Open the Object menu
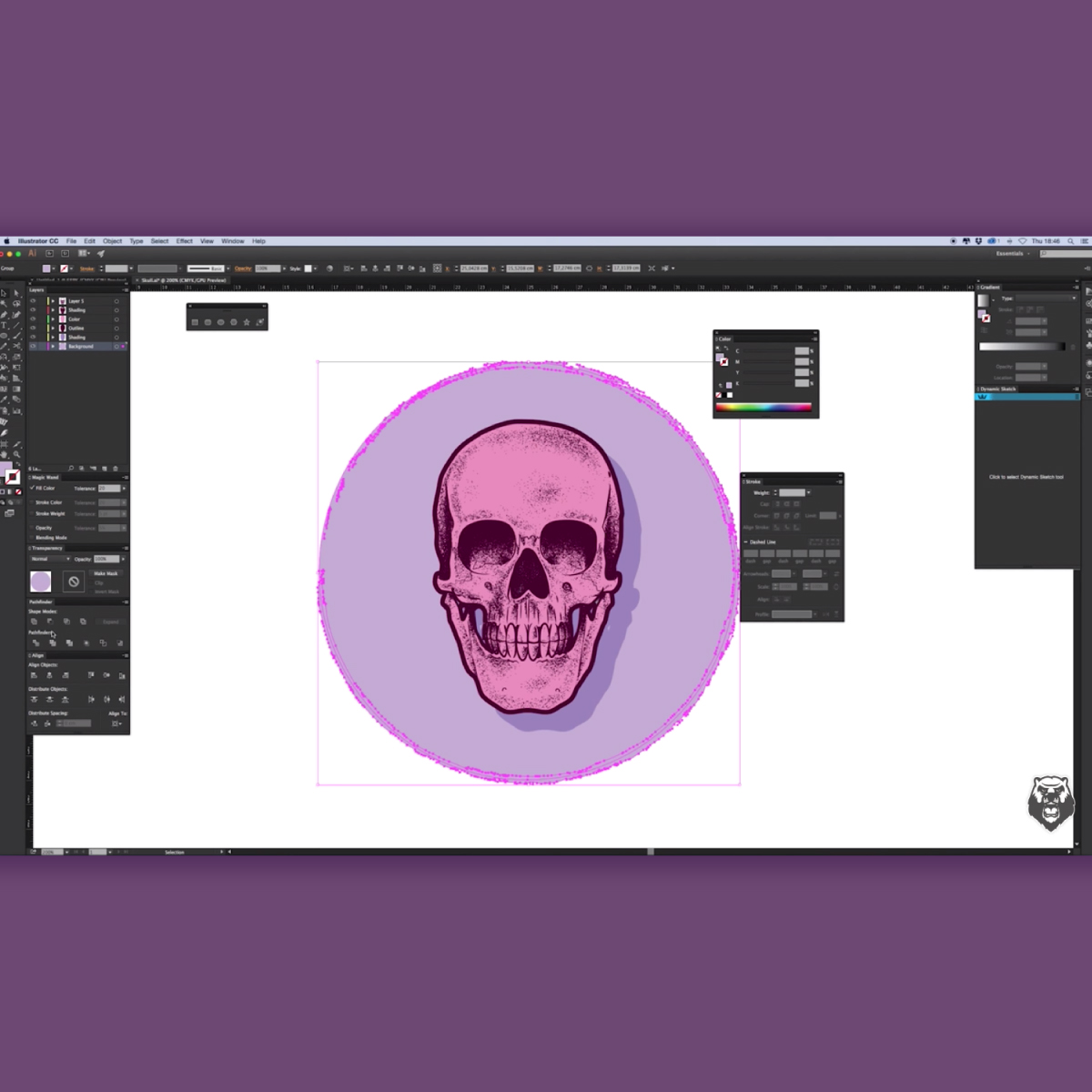 point(112,241)
